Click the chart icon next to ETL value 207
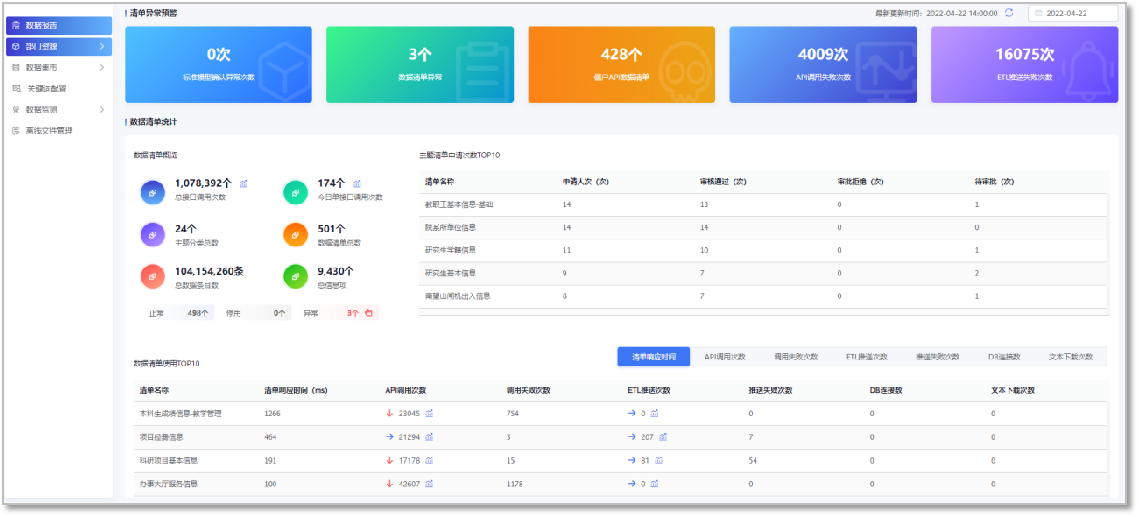The image size is (1139, 517). click(662, 437)
